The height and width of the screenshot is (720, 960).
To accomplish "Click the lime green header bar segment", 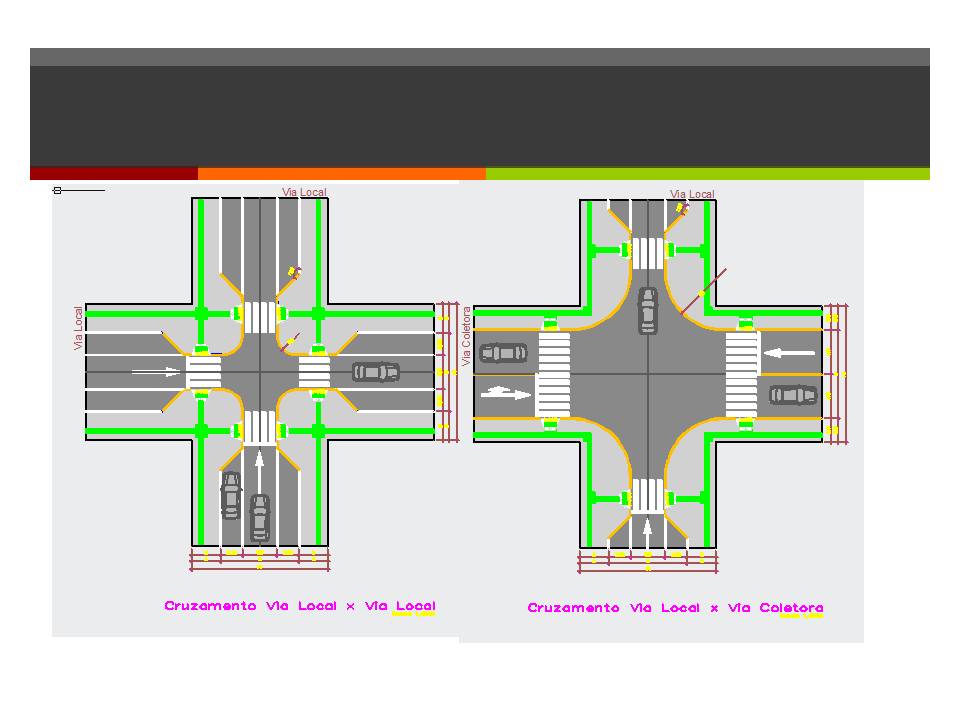I will (x=707, y=173).
